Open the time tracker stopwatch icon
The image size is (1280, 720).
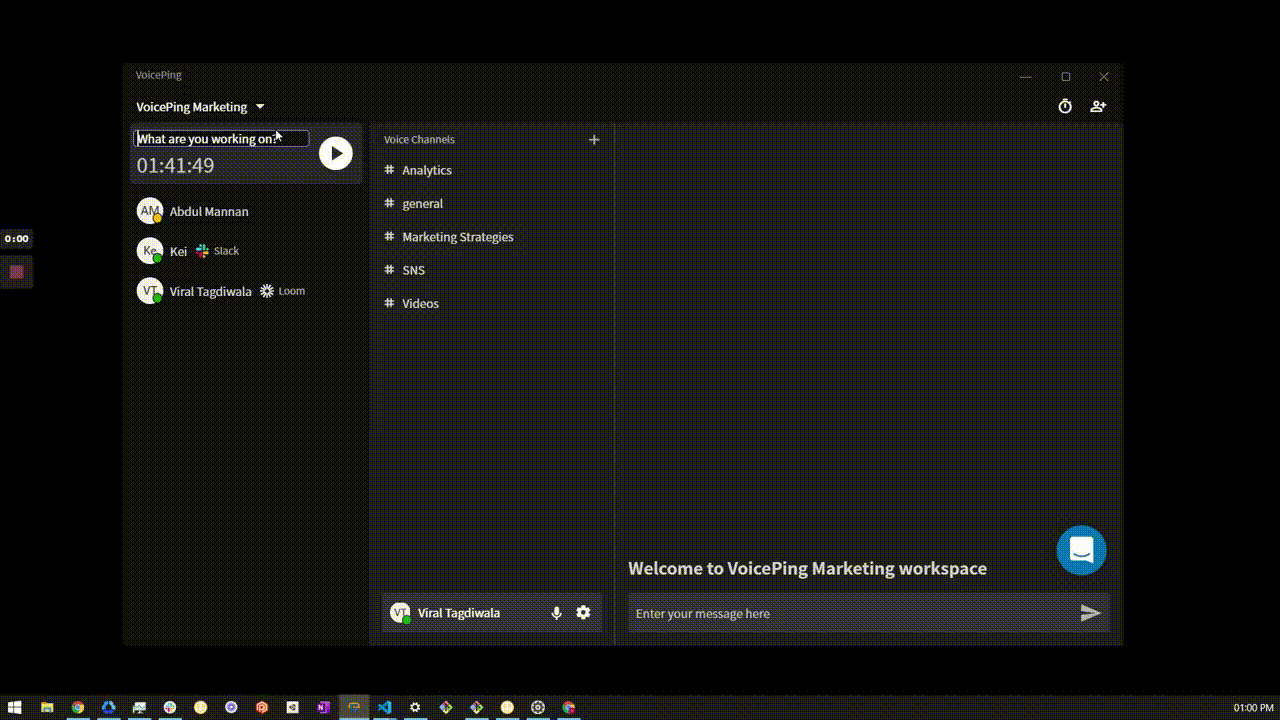point(1065,106)
